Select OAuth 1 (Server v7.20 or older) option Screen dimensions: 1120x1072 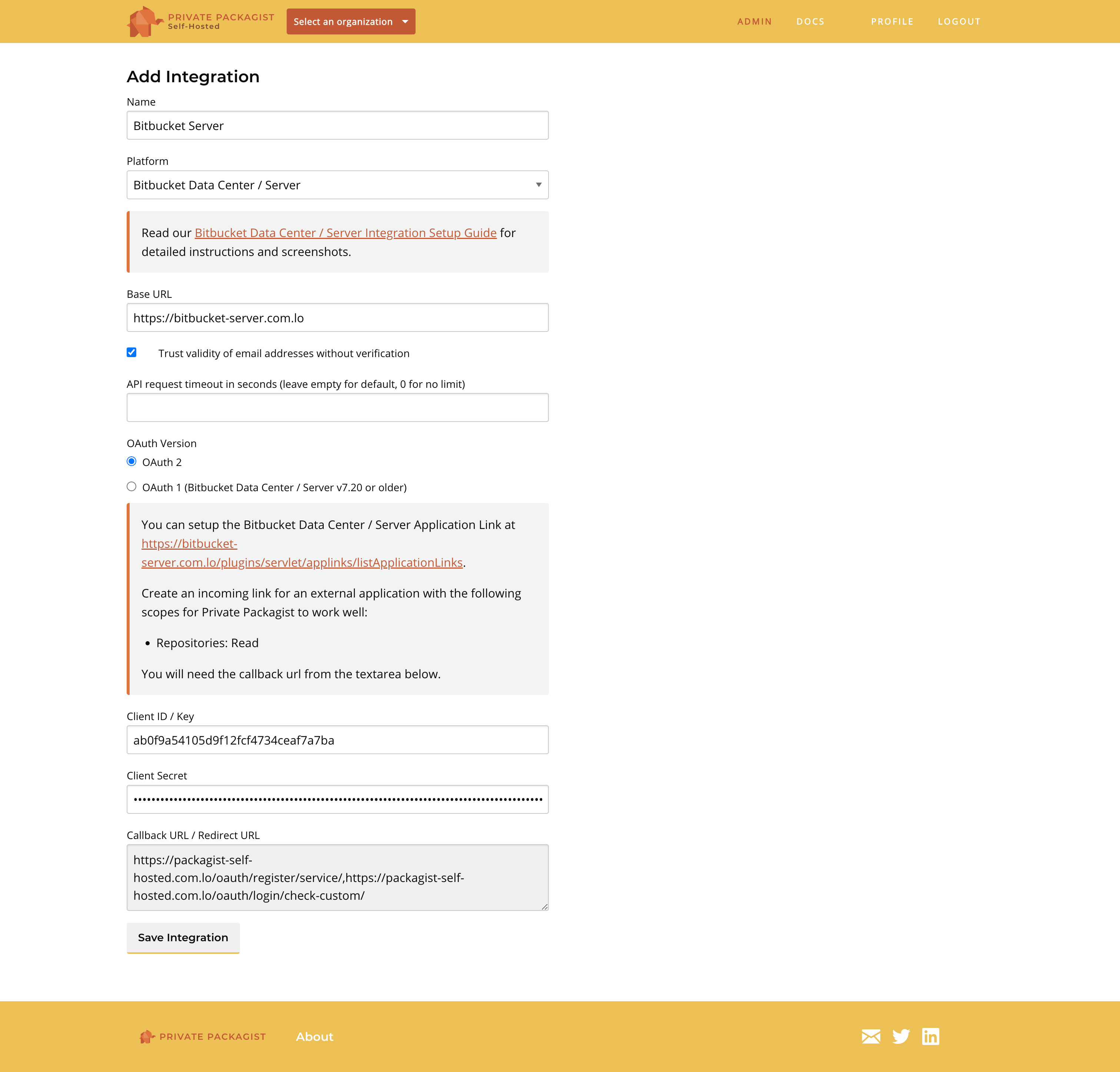click(x=131, y=487)
